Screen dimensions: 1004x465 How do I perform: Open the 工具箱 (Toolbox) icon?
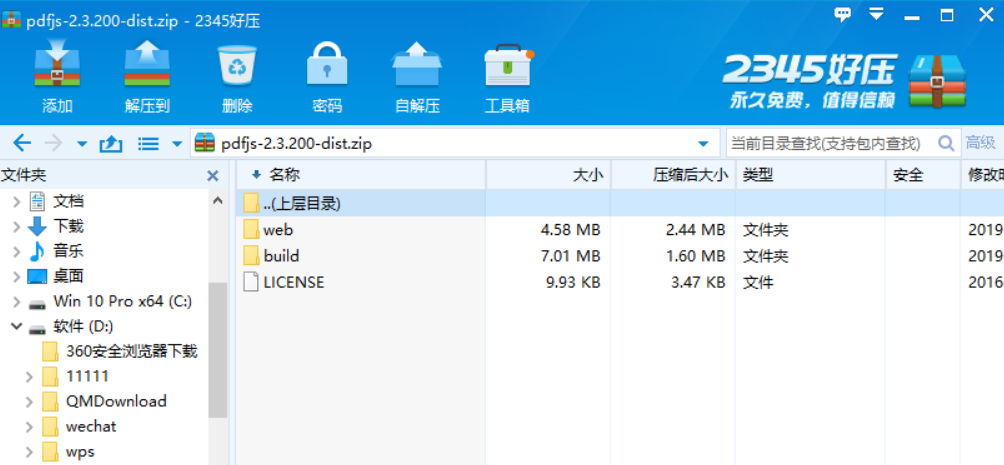tap(508, 65)
